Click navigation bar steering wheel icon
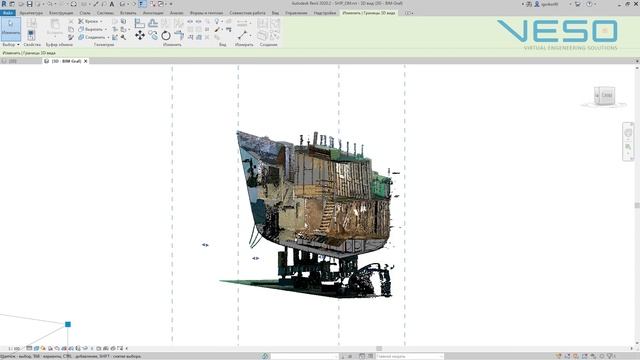 628,133
